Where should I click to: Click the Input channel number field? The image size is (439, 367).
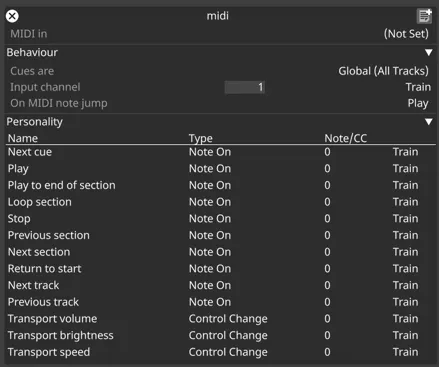(x=245, y=87)
